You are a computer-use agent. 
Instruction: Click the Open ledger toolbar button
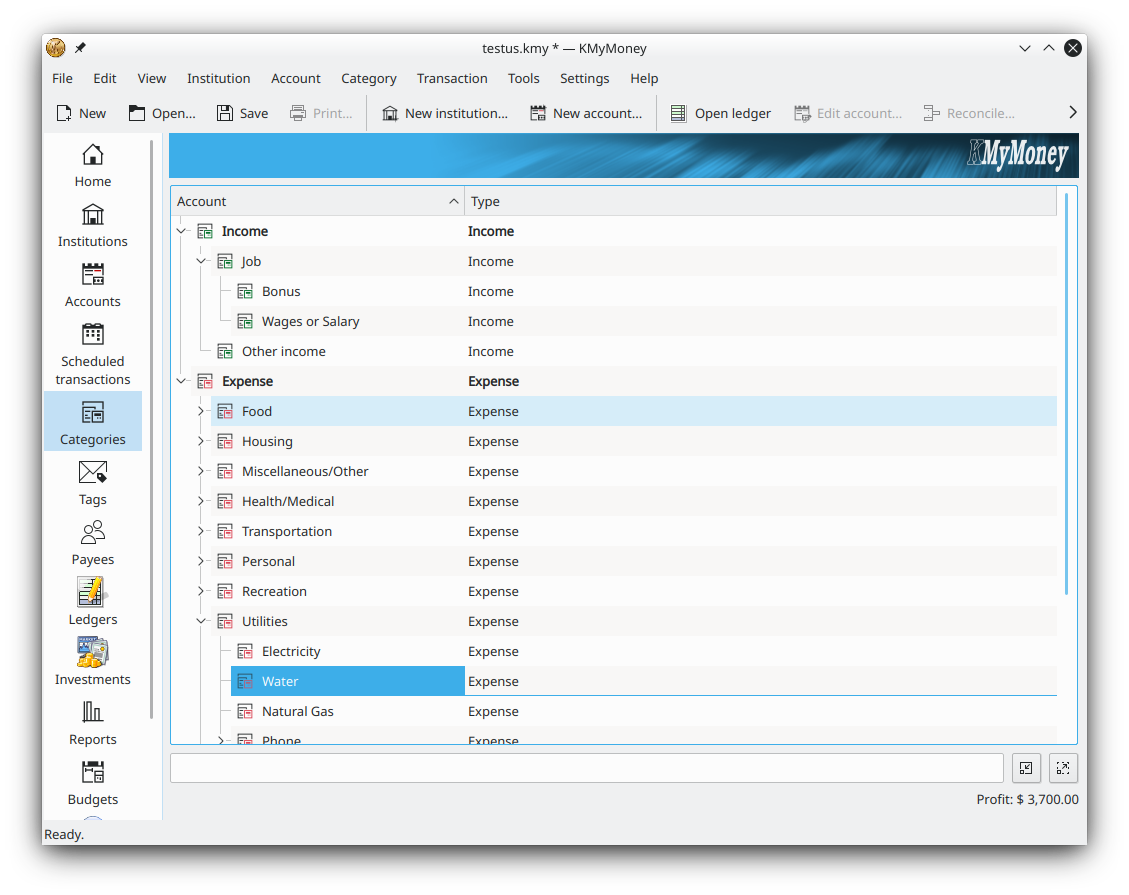(x=720, y=113)
